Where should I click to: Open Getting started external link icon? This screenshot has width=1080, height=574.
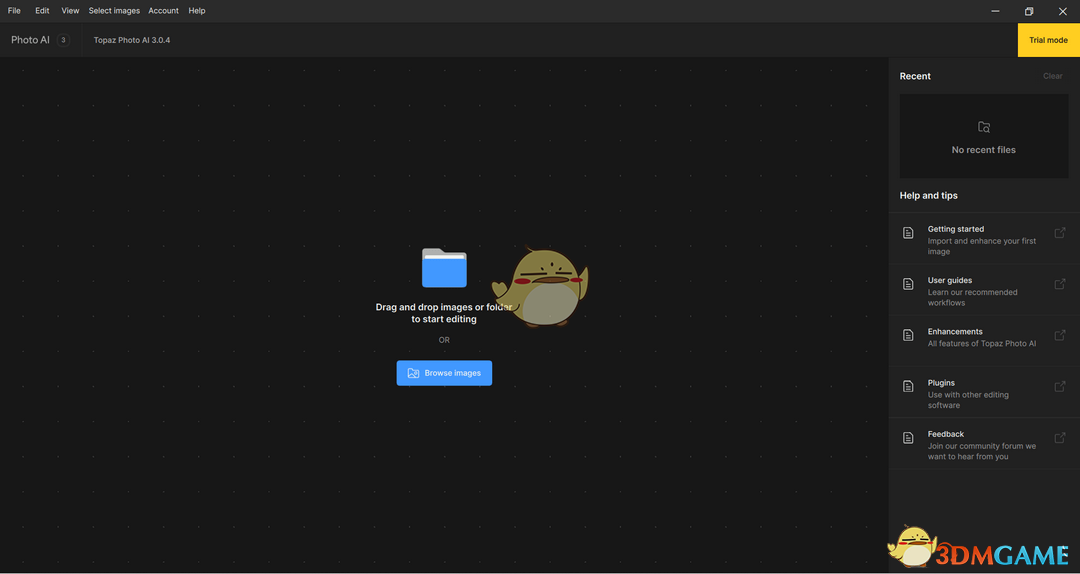pyautogui.click(x=1060, y=233)
